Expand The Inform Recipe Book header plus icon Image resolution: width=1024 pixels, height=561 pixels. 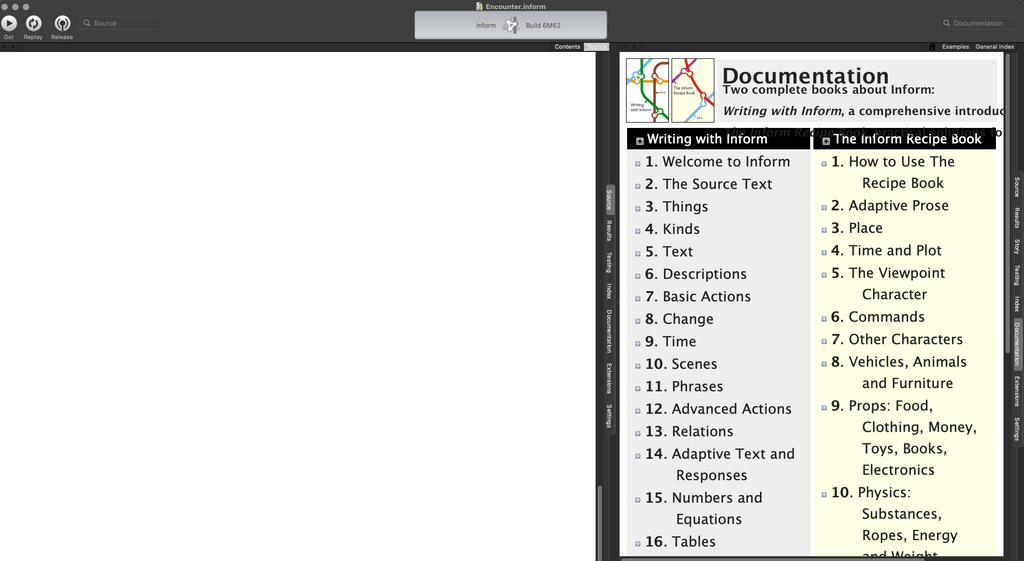[x=826, y=141]
